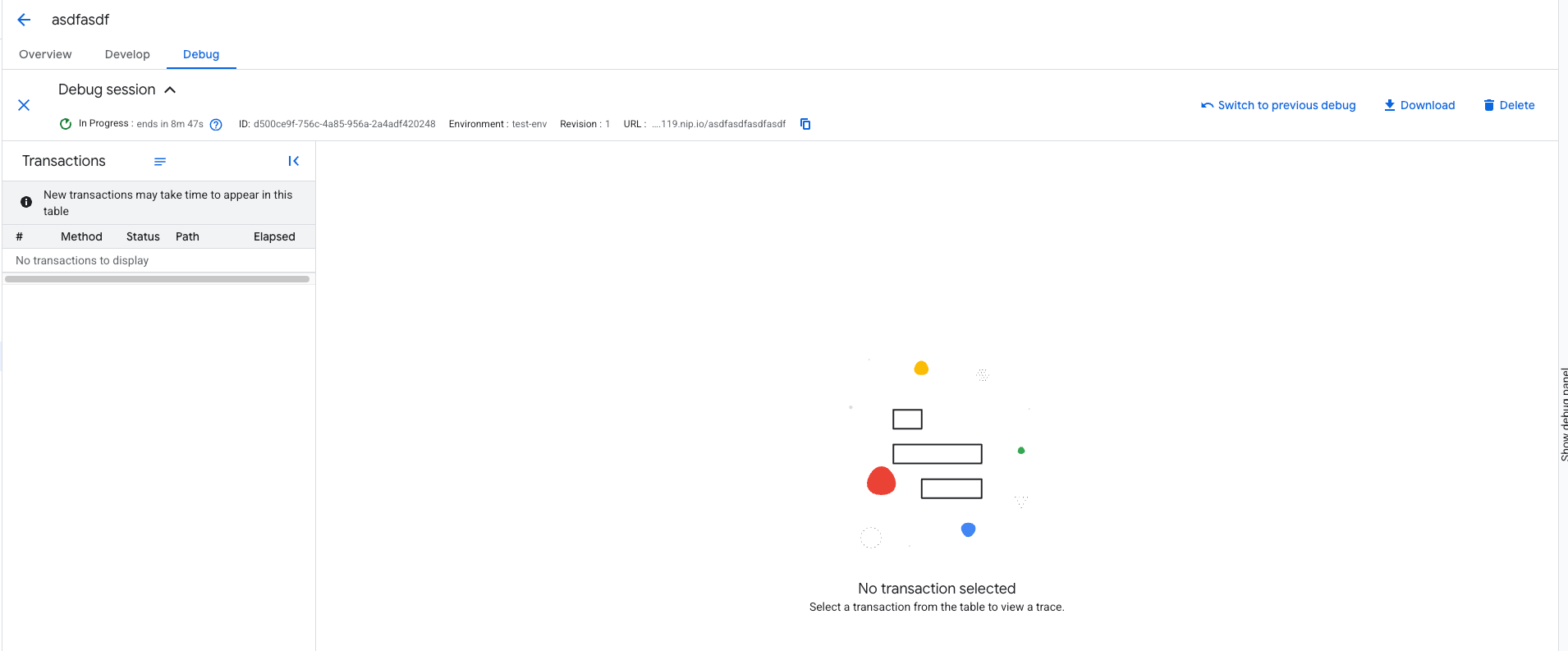Click the In Progress refresh status icon
This screenshot has width=1568, height=651.
[66, 124]
